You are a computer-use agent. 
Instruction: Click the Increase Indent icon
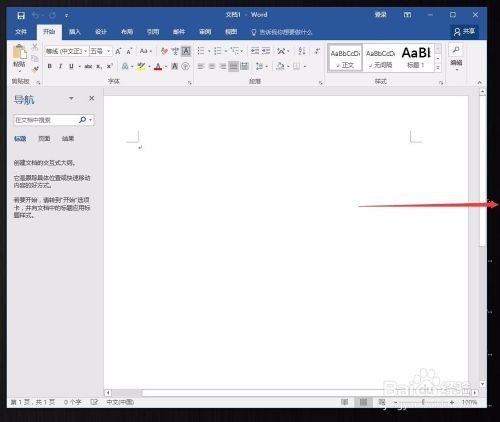266,51
